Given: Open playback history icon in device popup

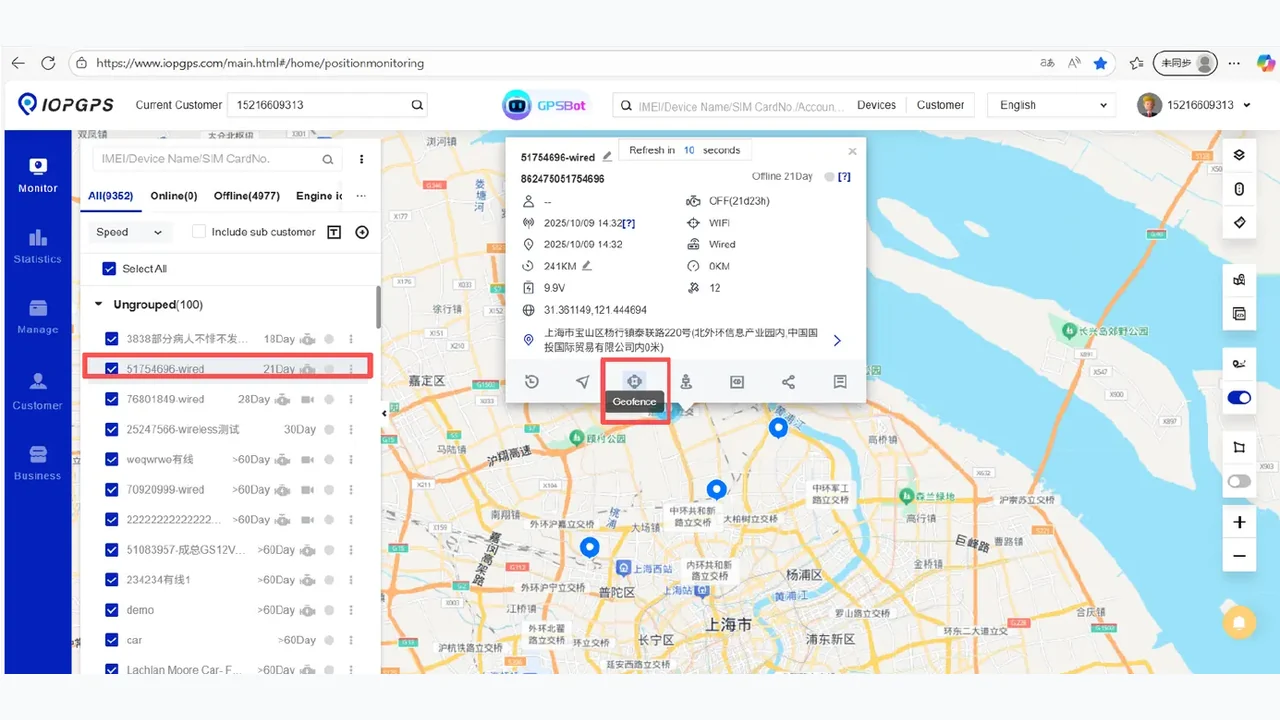Looking at the screenshot, I should point(532,381).
